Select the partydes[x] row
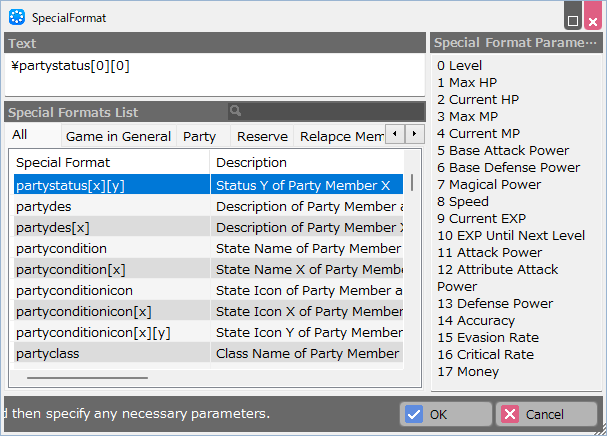 click(110, 227)
